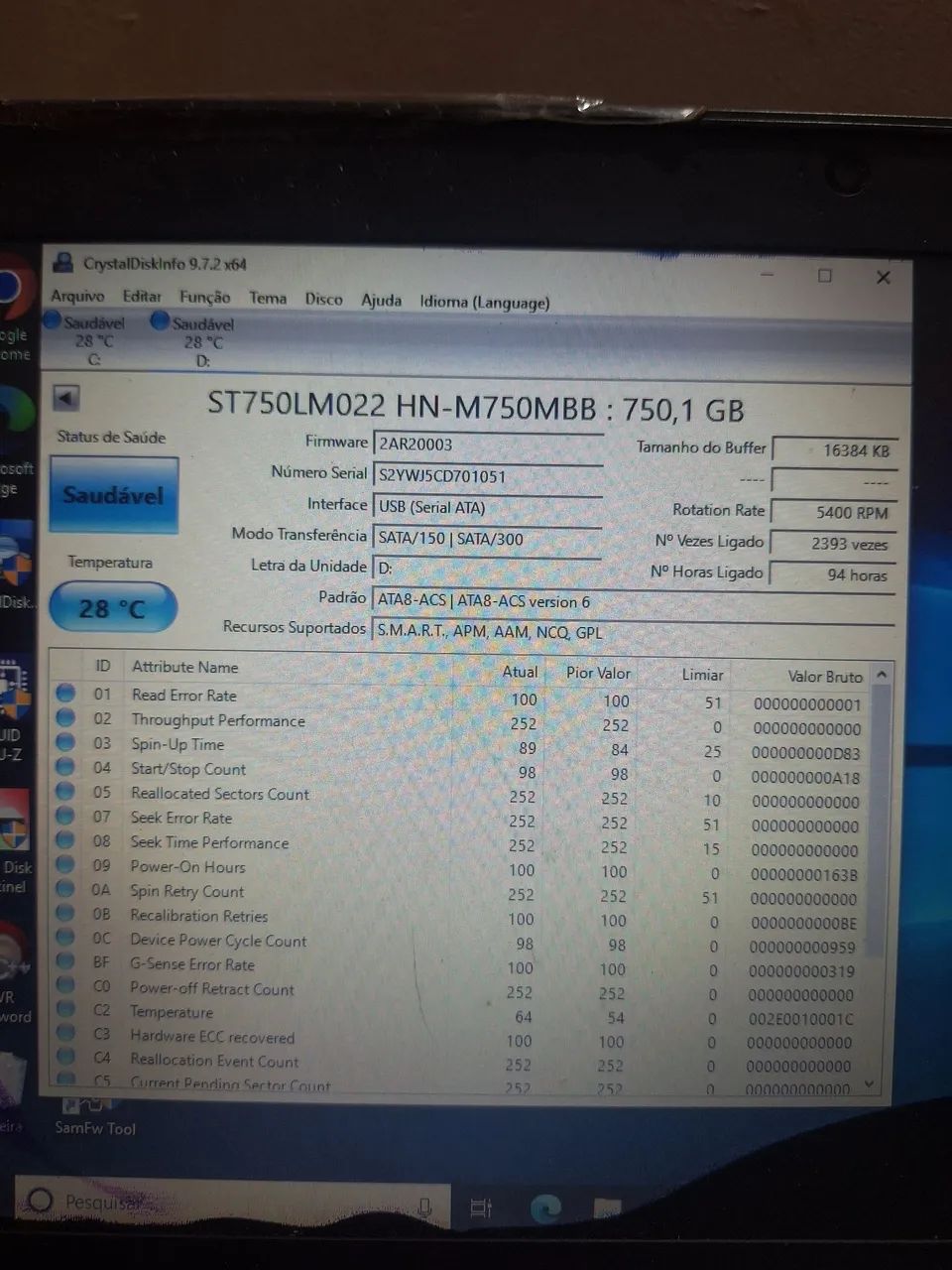Click the Limiar column header
Screen dimensions: 952x1270
click(x=702, y=675)
